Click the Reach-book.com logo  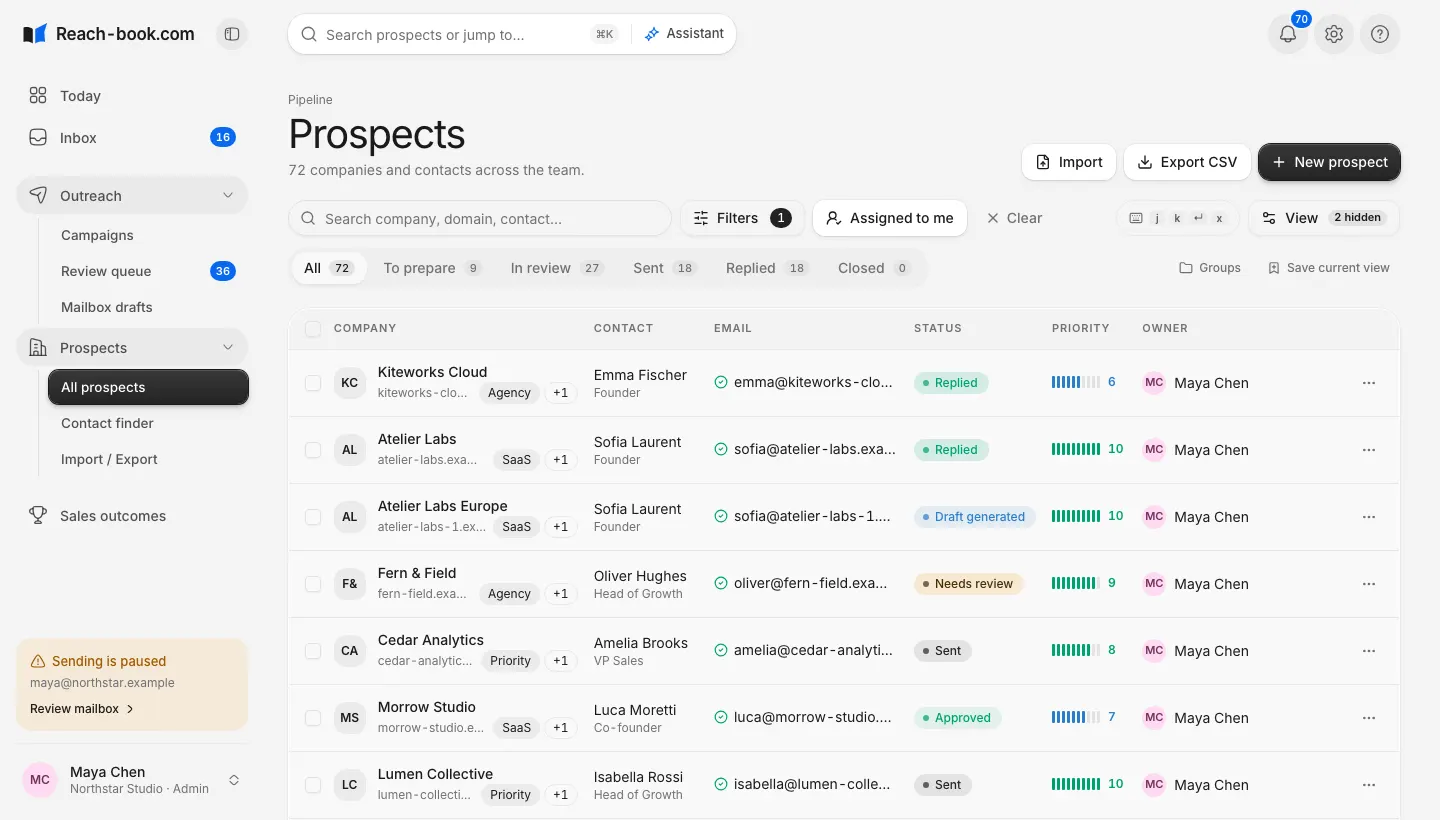108,34
